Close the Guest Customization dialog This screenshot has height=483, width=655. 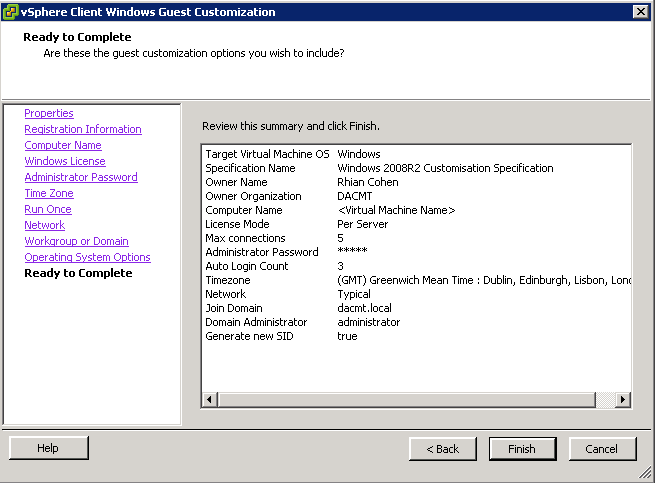click(x=640, y=12)
